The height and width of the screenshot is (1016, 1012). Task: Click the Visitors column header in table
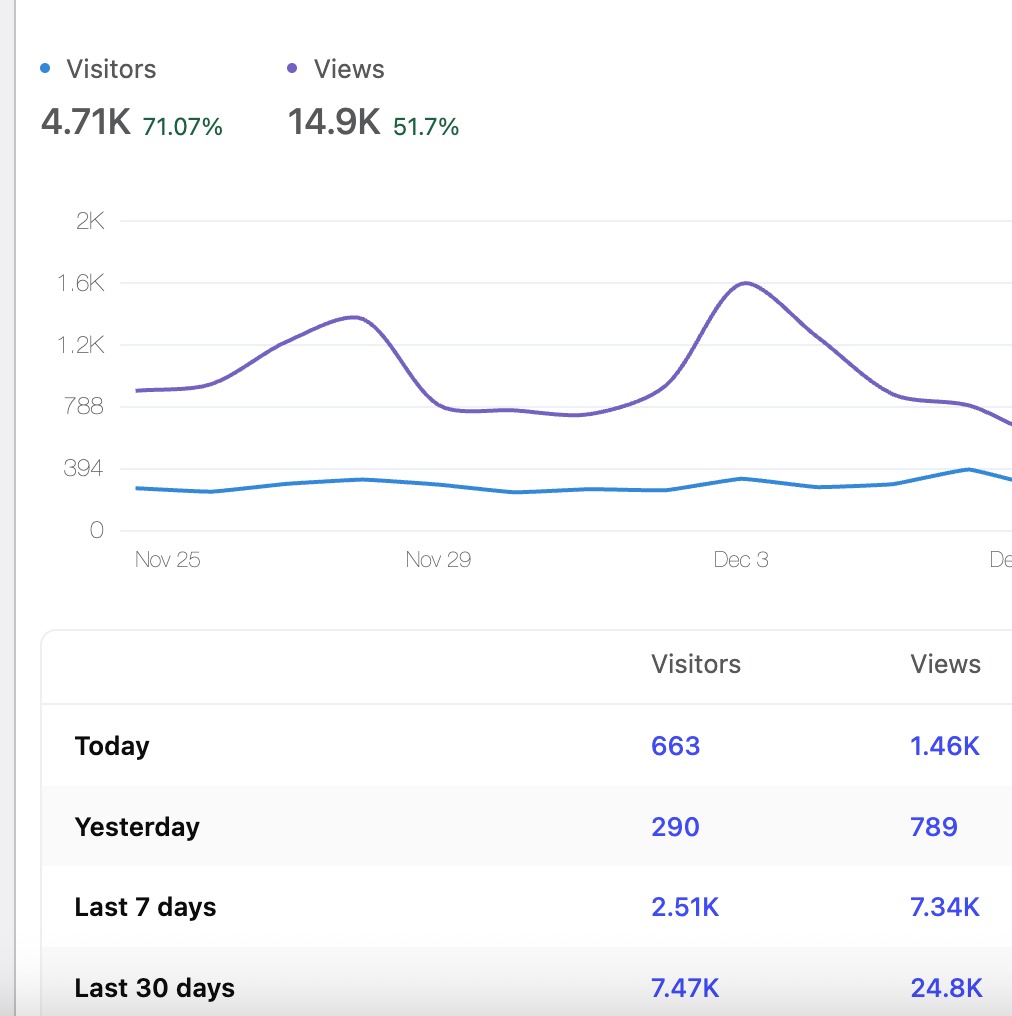coord(695,664)
